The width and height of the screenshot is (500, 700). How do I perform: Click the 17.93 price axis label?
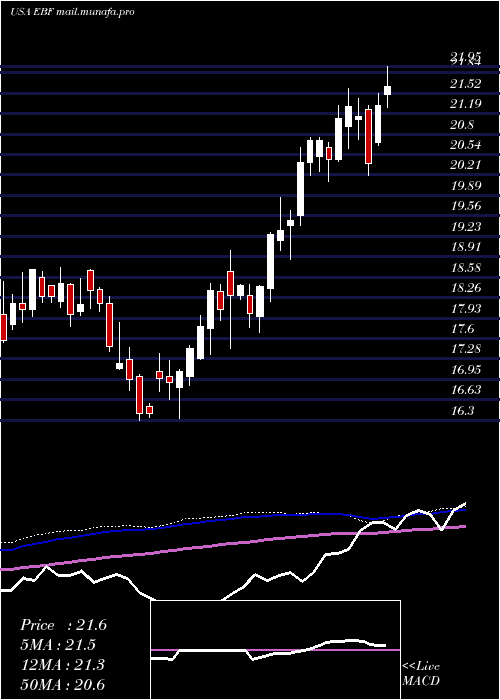click(466, 308)
